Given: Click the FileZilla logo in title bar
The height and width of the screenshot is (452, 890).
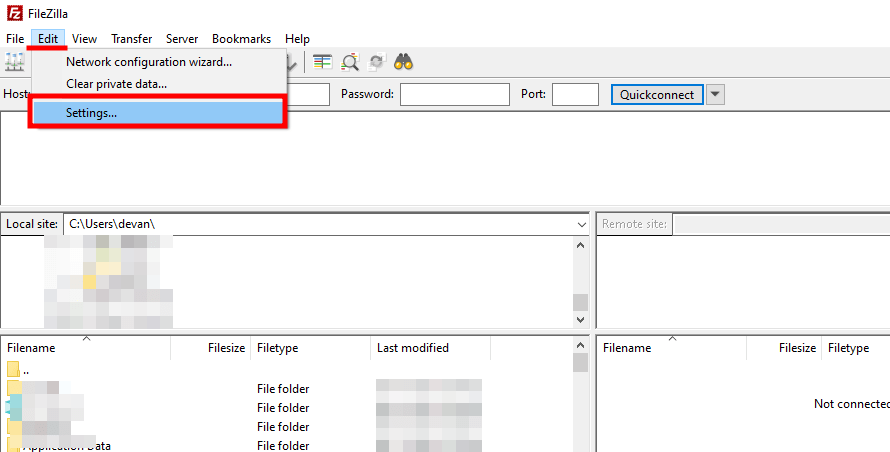Looking at the screenshot, I should click(x=15, y=13).
